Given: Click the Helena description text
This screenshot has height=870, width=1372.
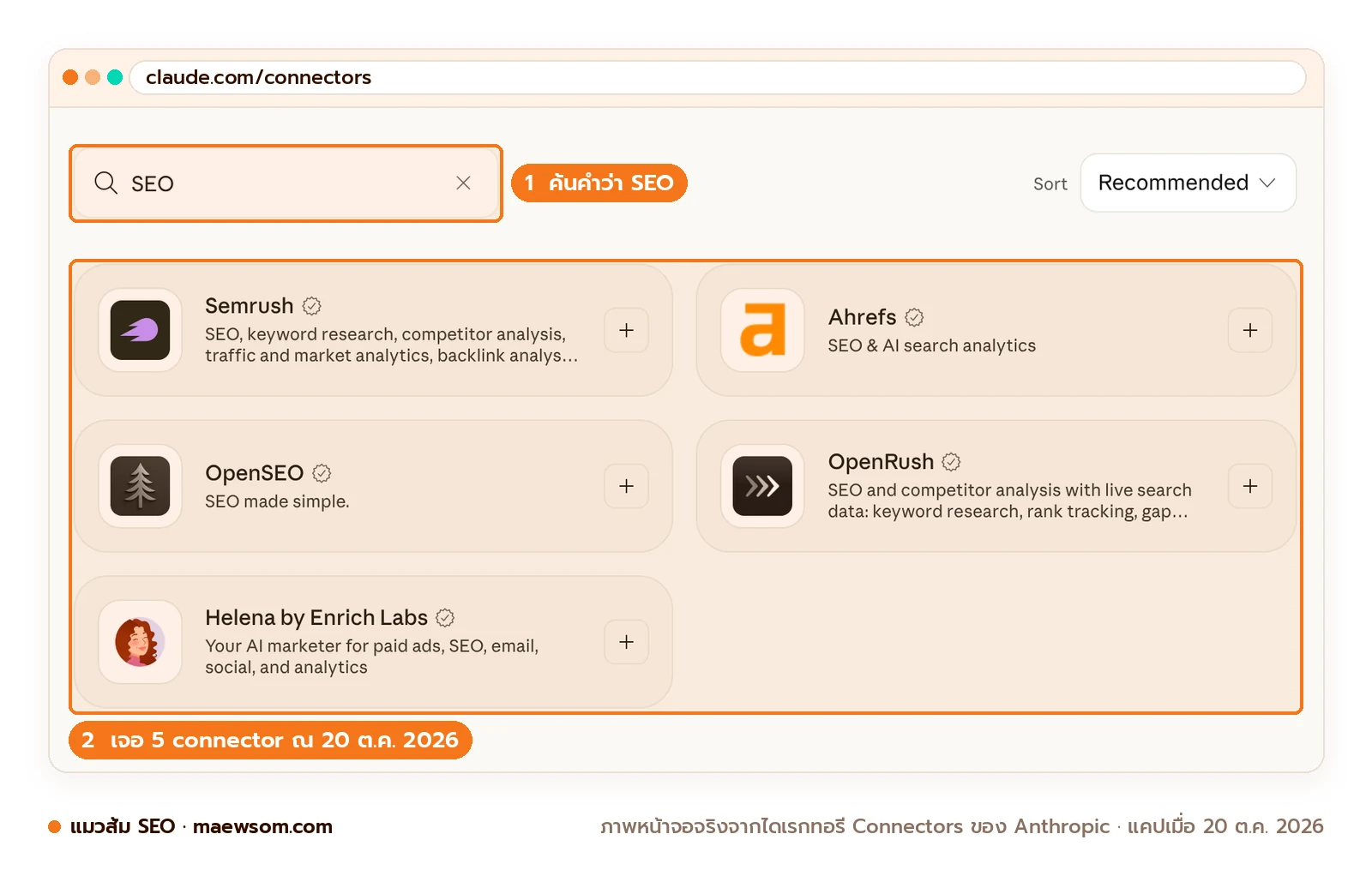Looking at the screenshot, I should pyautogui.click(x=371, y=657).
